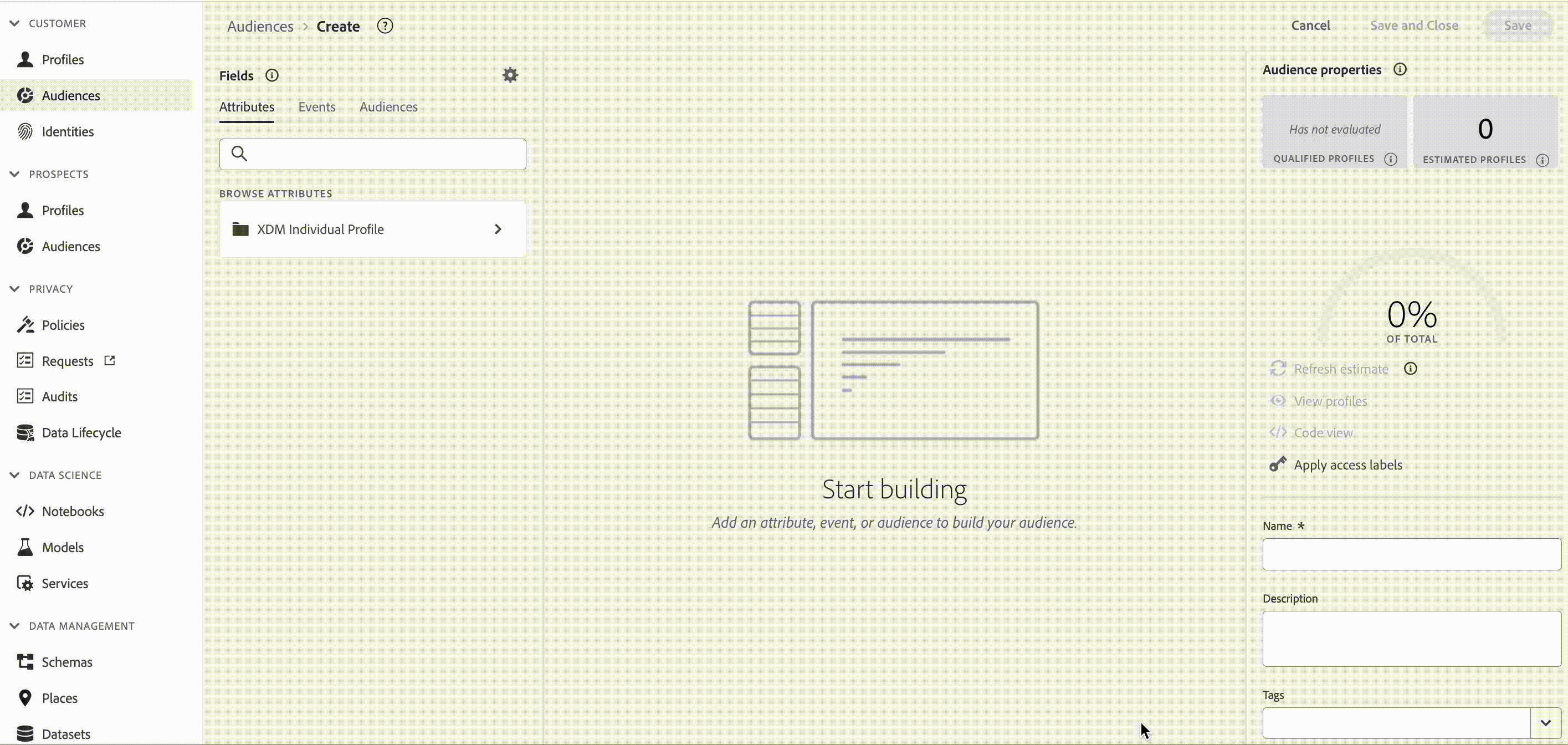
Task: Select the Attributes tab
Action: pos(247,106)
